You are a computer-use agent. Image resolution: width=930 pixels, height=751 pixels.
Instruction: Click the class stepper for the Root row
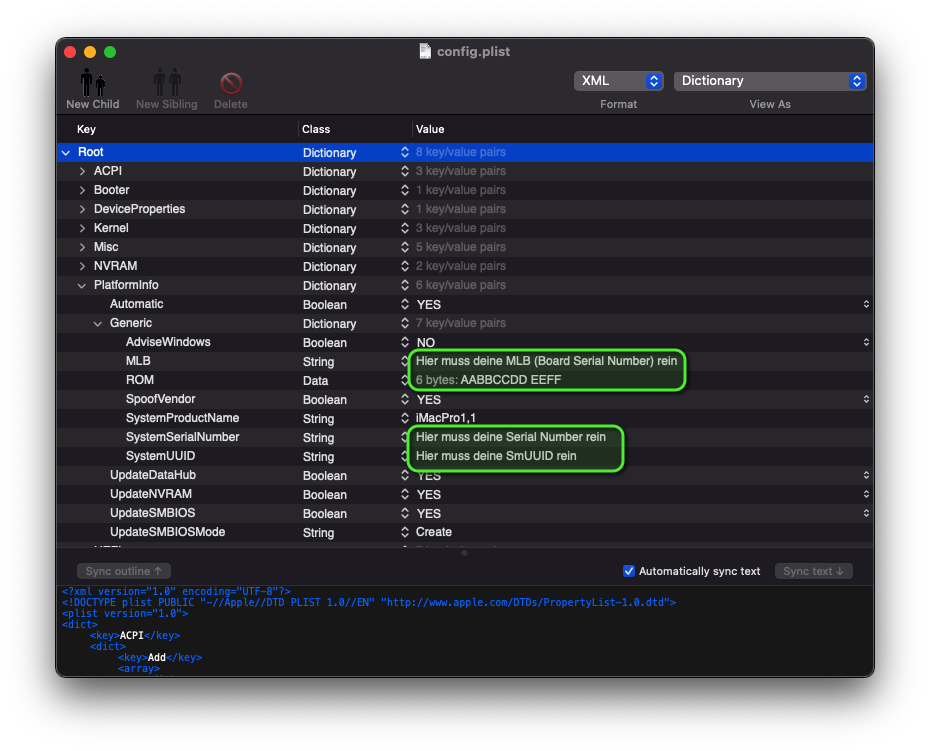tap(405, 153)
